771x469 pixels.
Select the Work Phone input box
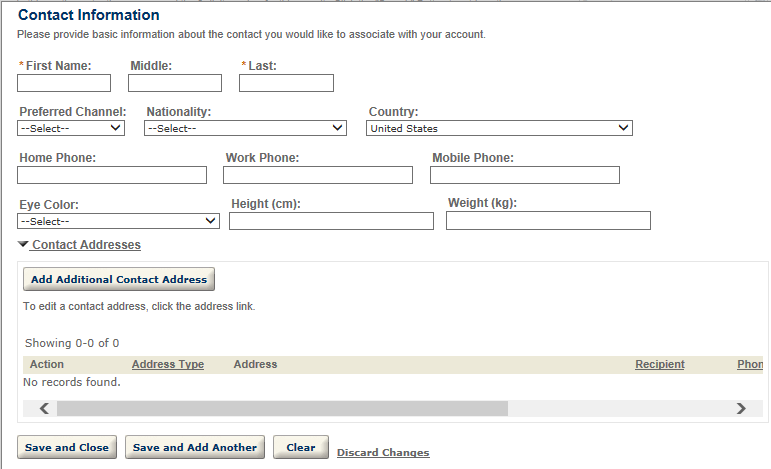tap(318, 175)
